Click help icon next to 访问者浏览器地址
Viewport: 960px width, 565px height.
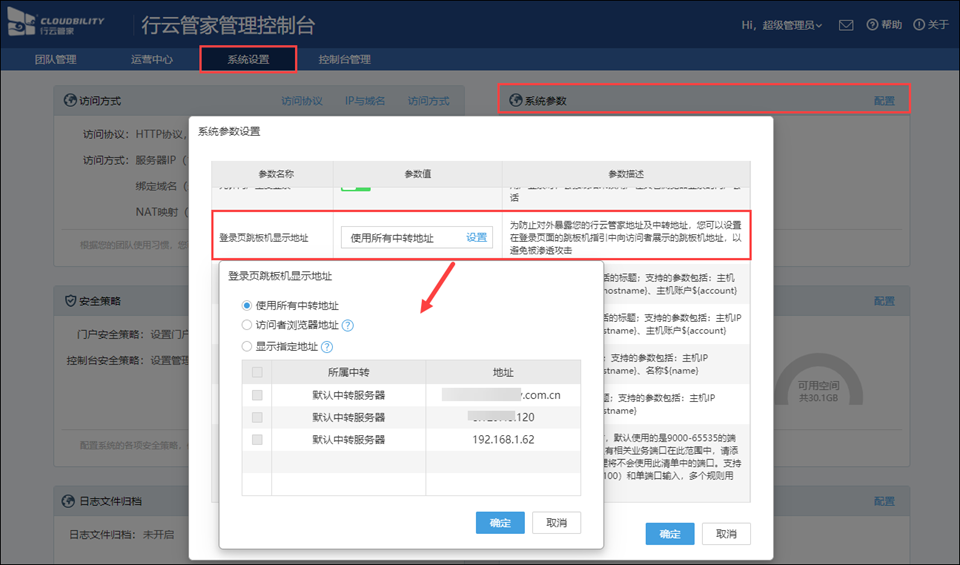pyautogui.click(x=348, y=326)
